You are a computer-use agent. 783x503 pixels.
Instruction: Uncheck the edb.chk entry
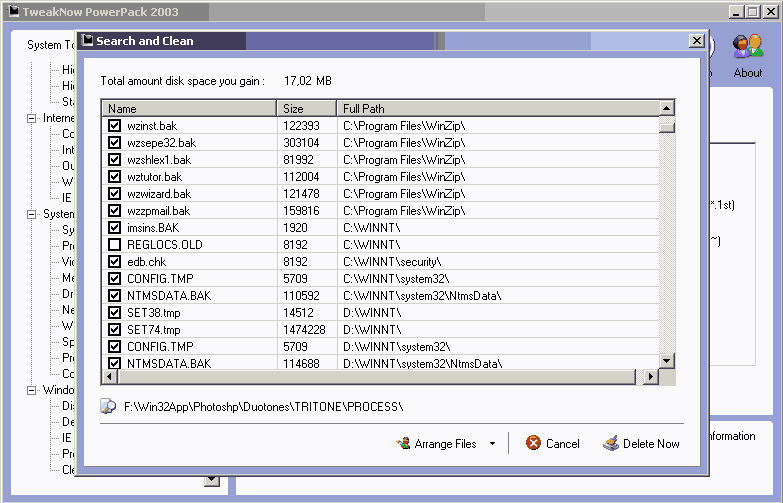pyautogui.click(x=114, y=262)
